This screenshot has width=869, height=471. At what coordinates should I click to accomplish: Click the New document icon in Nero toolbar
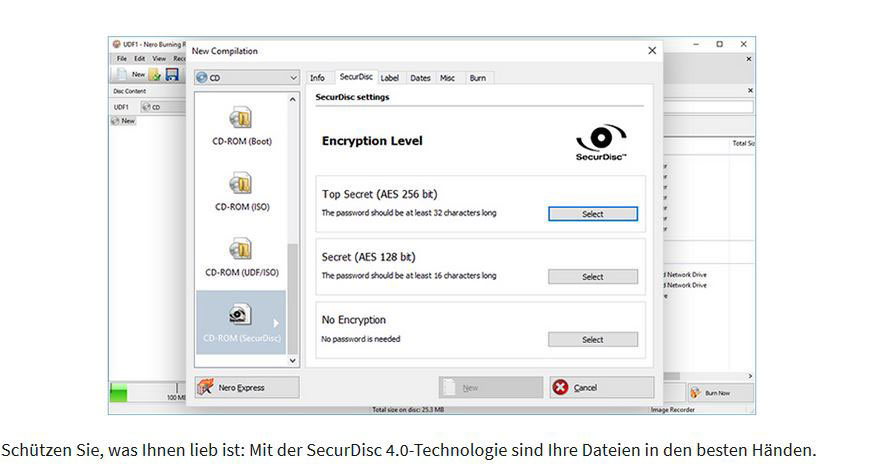[x=121, y=74]
